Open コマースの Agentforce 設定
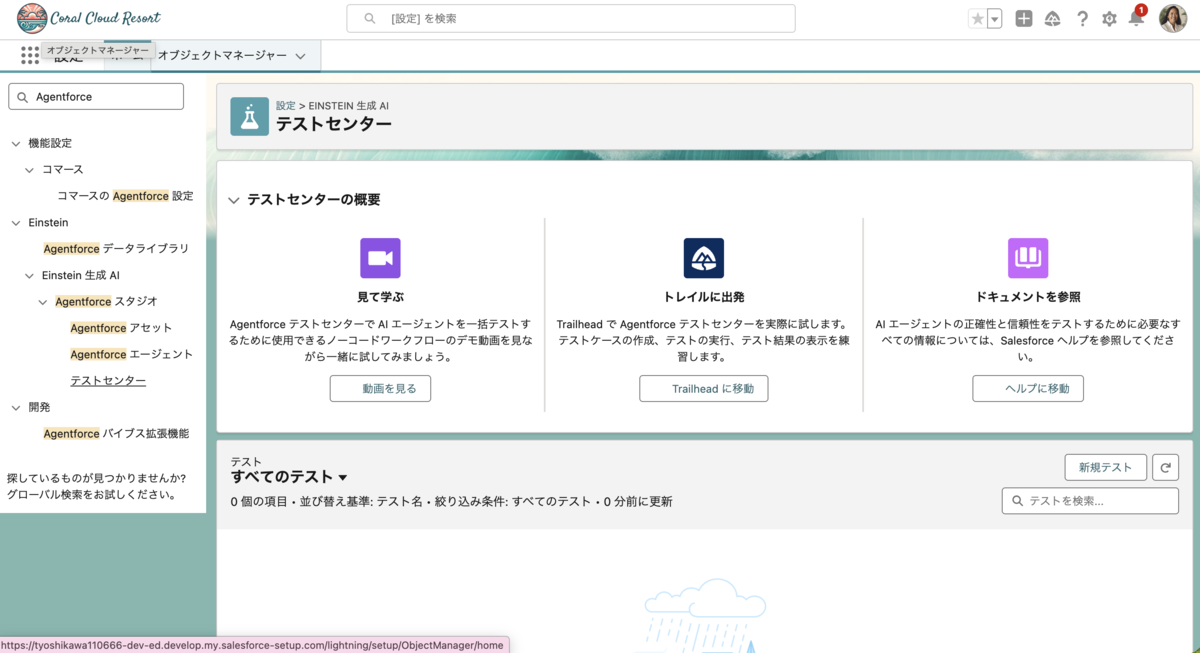The width and height of the screenshot is (1200, 653). tap(125, 196)
